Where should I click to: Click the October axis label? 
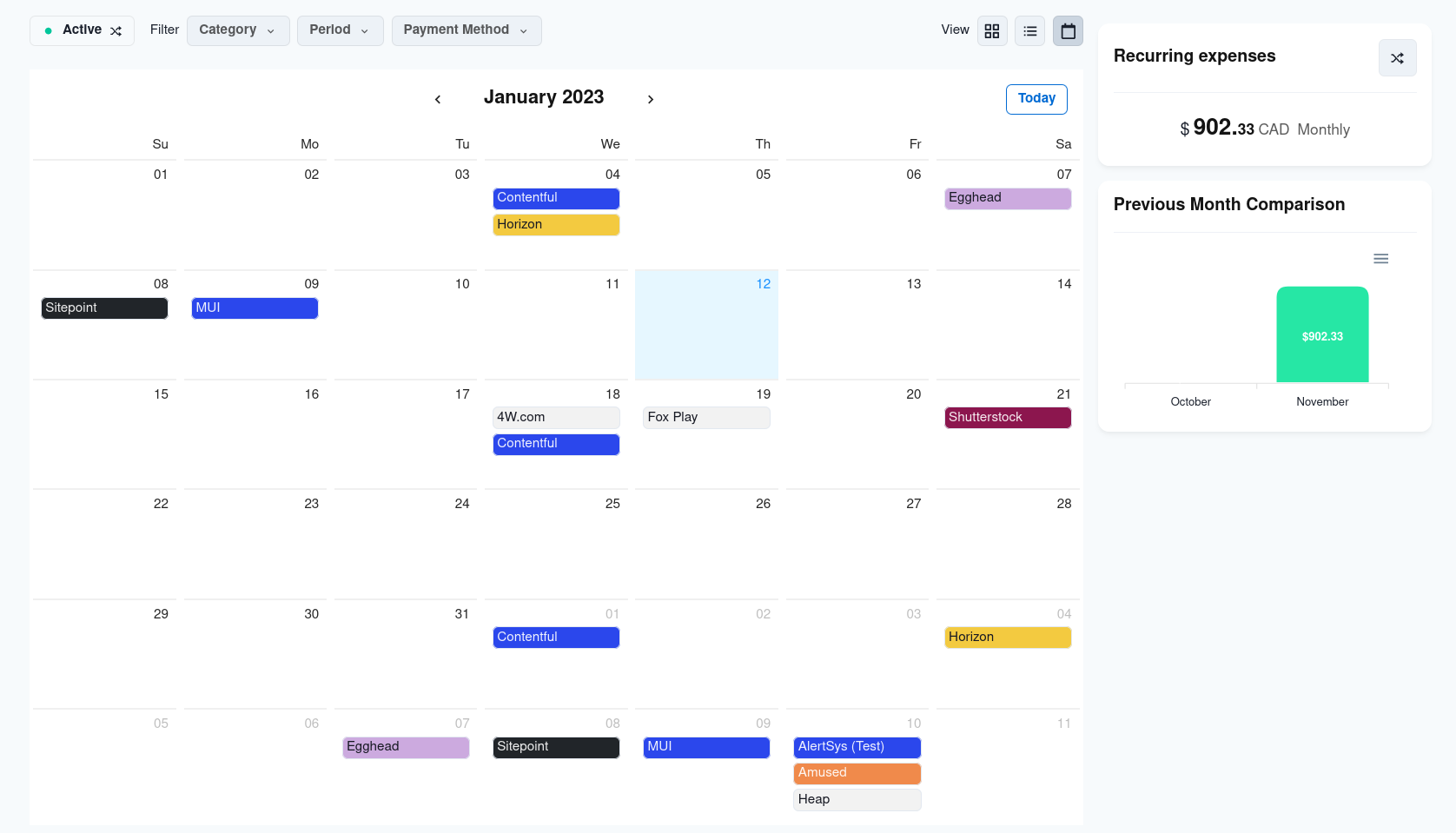tap(1190, 402)
